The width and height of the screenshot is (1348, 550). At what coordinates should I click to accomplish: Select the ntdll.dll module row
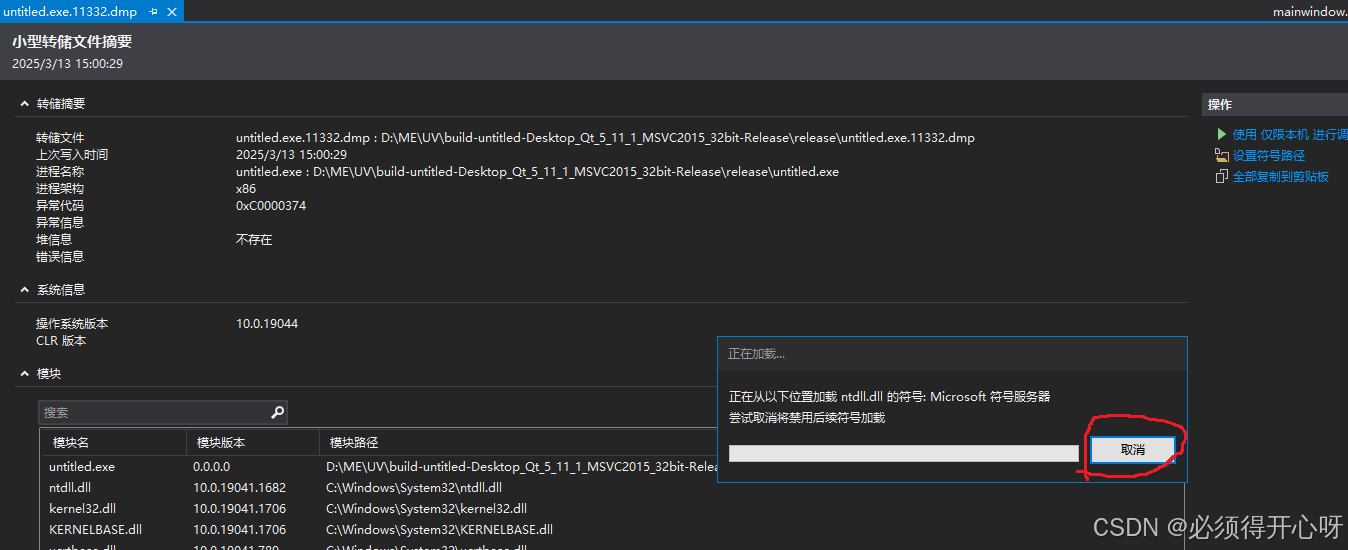coord(70,488)
